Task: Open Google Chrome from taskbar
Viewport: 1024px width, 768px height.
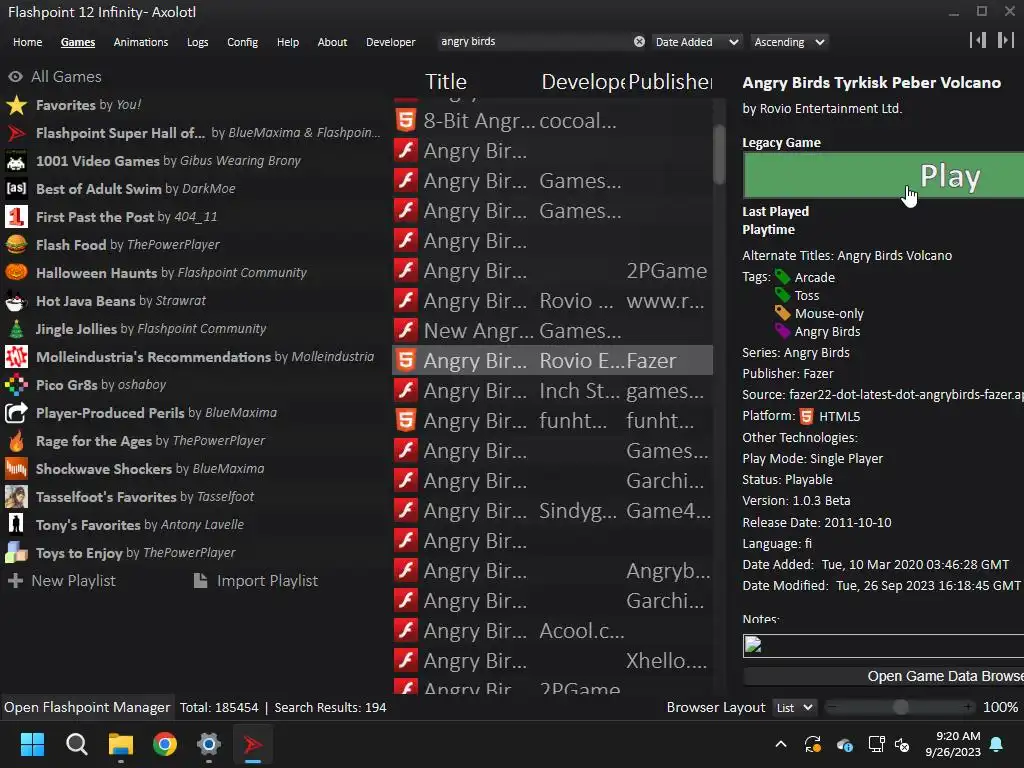Action: tap(165, 744)
